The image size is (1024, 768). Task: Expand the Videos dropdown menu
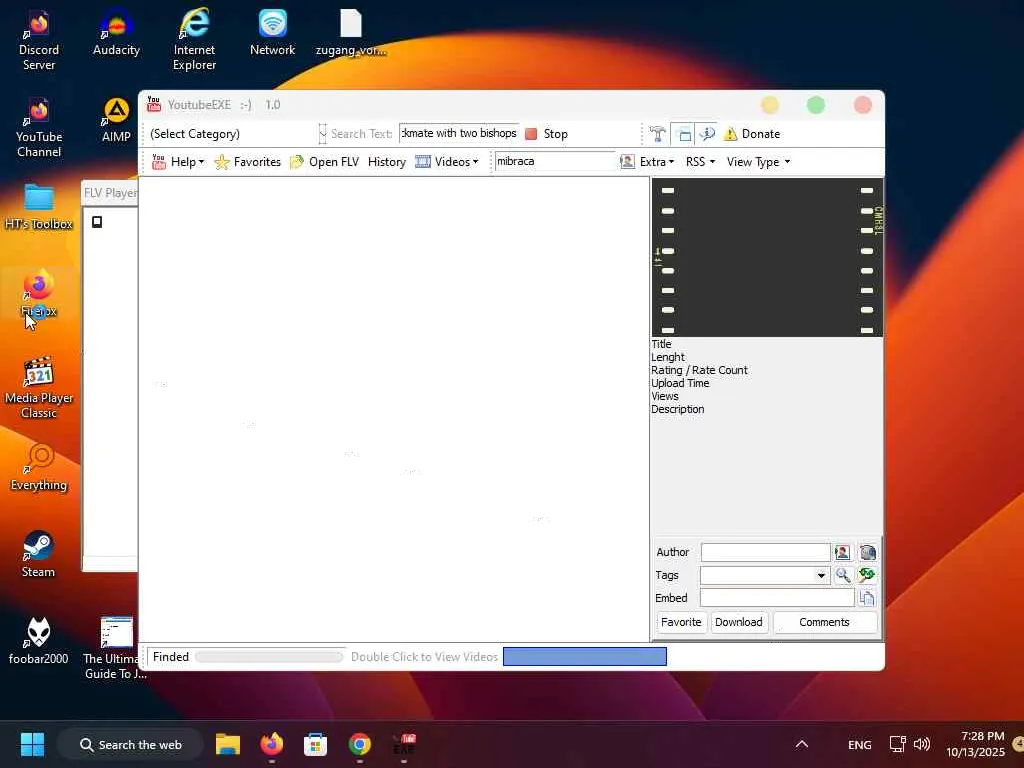click(475, 162)
